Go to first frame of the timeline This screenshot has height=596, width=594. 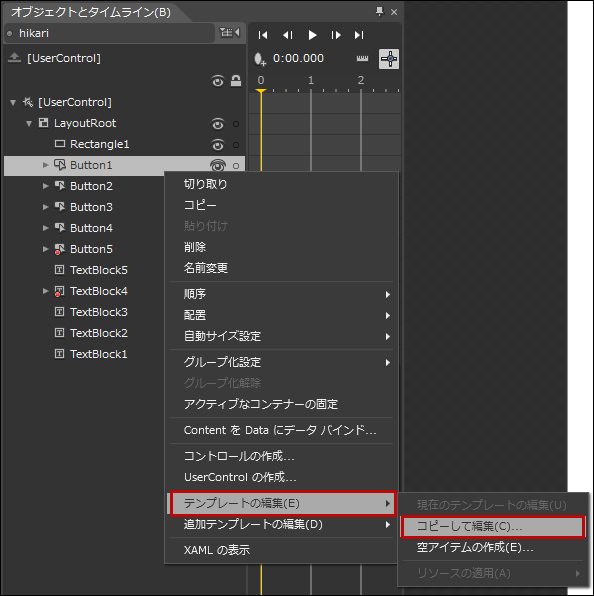coord(263,35)
